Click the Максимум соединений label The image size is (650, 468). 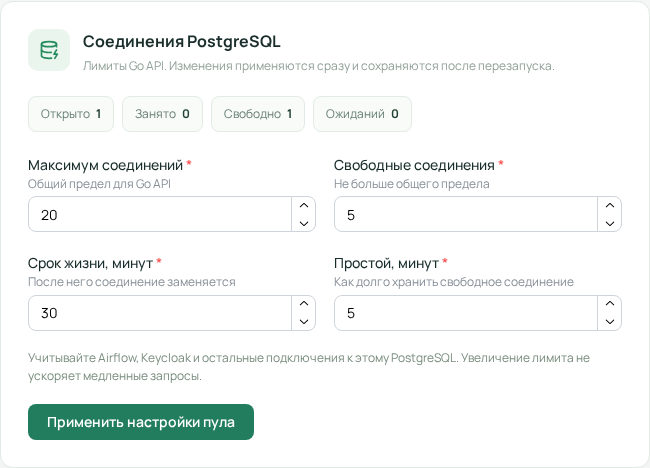click(105, 165)
